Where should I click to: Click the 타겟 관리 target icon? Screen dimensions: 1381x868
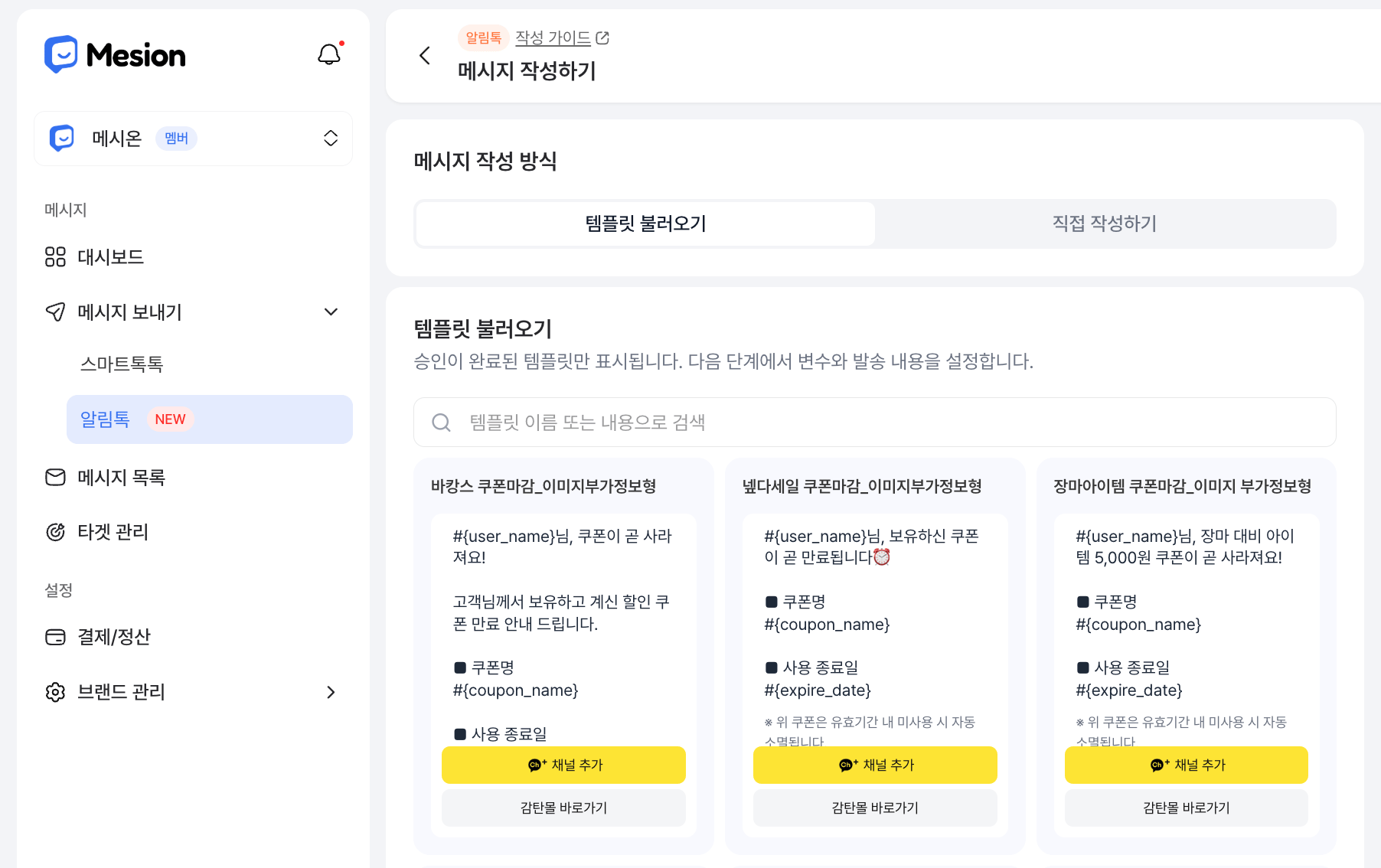55,532
